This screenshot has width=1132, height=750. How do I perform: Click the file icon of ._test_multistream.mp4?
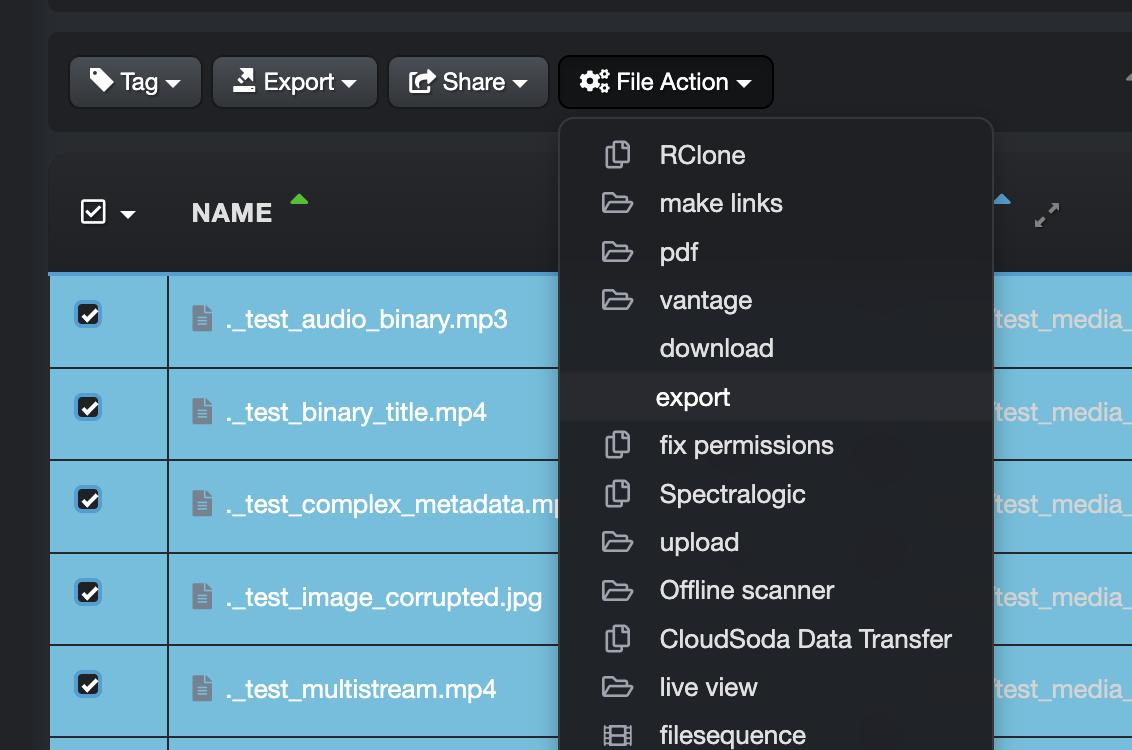[202, 689]
